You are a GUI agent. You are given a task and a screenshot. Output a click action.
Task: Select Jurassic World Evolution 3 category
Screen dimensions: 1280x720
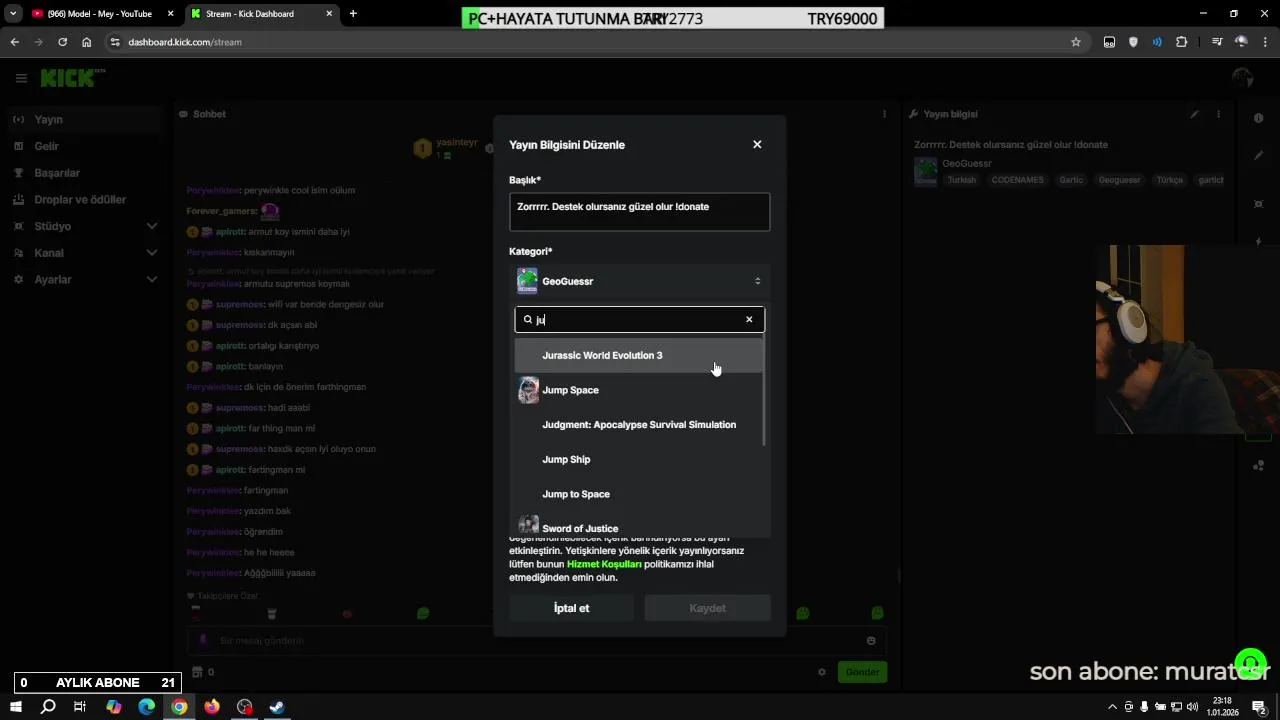coord(639,355)
